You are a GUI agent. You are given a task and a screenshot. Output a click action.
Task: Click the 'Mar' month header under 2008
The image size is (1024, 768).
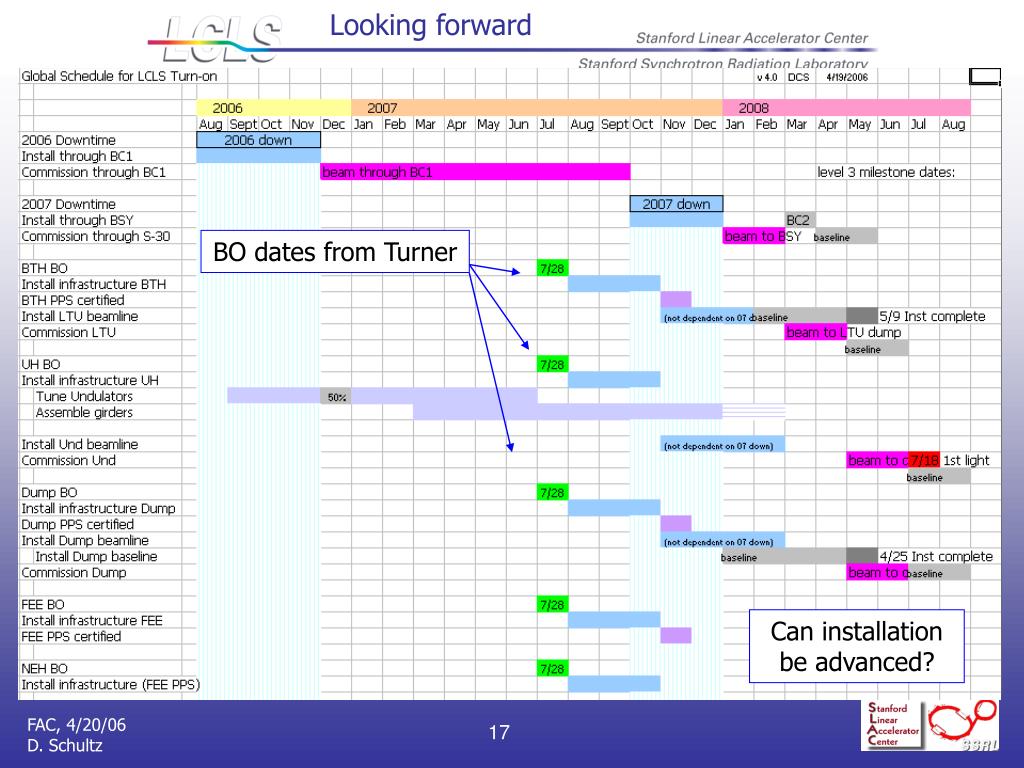tap(797, 124)
